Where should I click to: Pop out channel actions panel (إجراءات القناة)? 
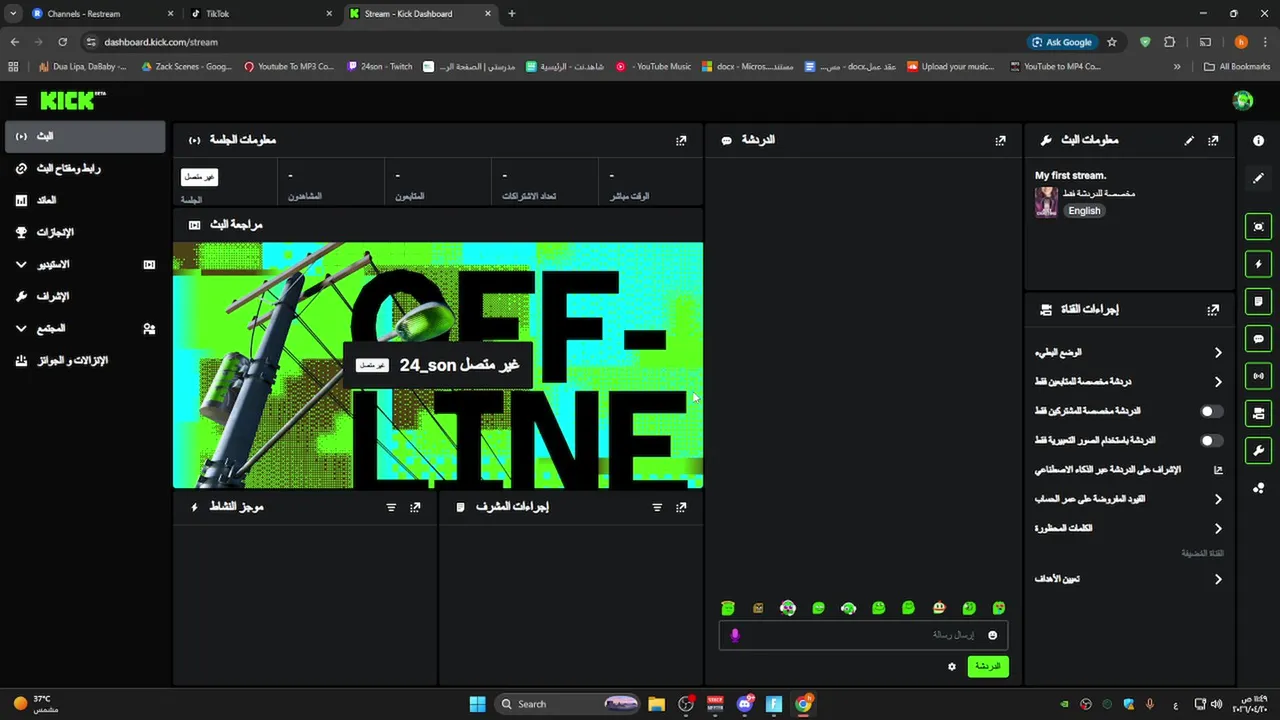click(1213, 310)
